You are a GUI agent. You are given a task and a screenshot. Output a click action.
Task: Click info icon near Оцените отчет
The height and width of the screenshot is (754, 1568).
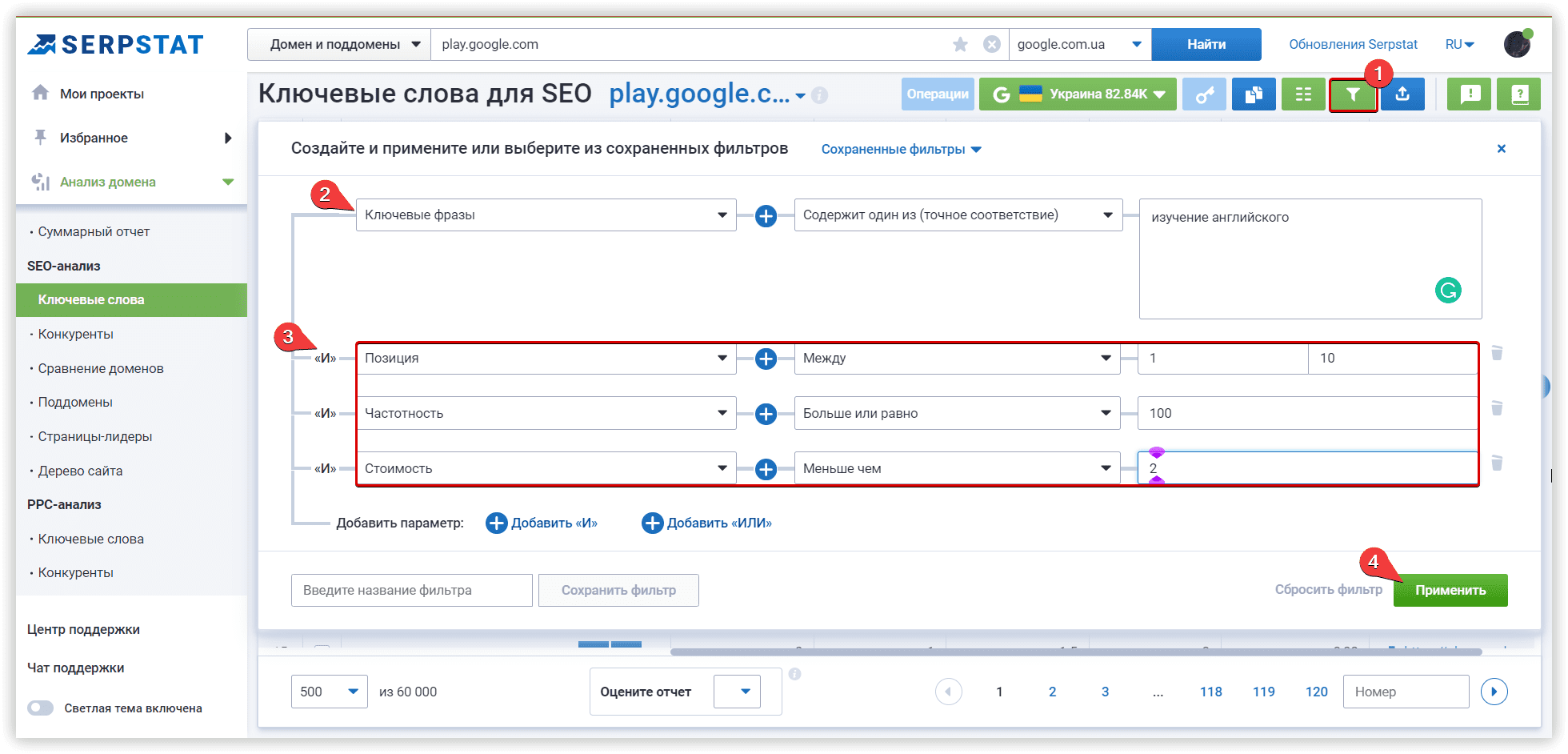coord(795,674)
